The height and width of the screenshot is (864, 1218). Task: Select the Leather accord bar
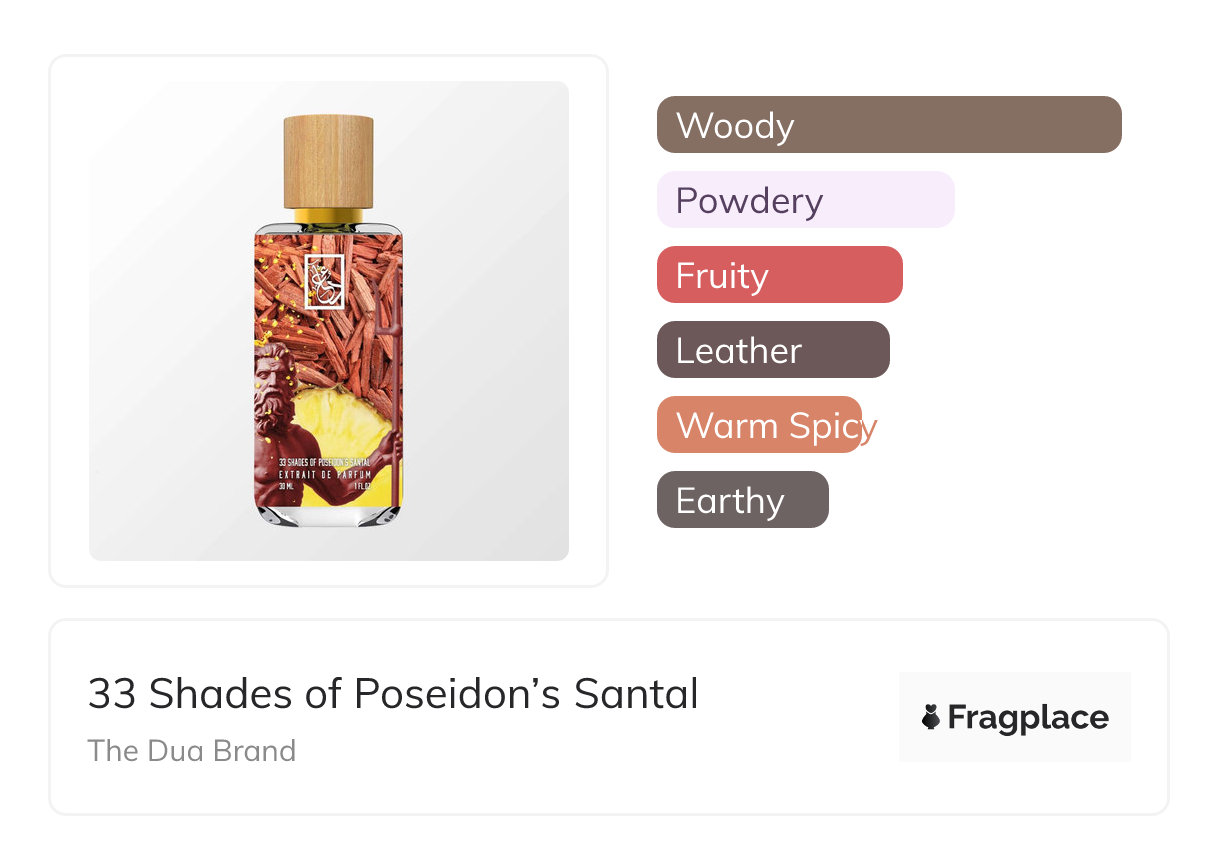pyautogui.click(x=772, y=350)
